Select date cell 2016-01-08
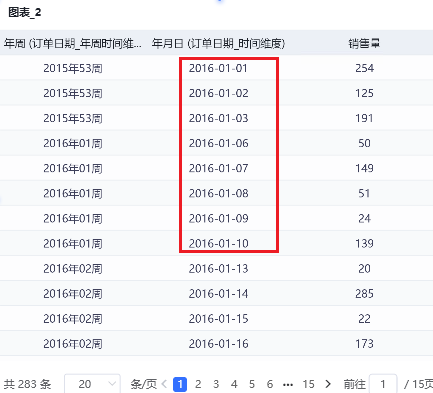The image size is (433, 393). pyautogui.click(x=218, y=193)
